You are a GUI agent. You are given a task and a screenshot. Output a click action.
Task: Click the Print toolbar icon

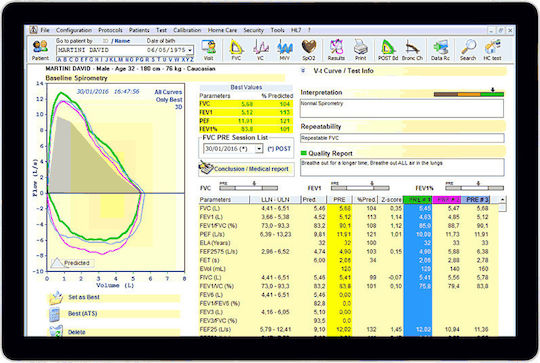coord(361,50)
